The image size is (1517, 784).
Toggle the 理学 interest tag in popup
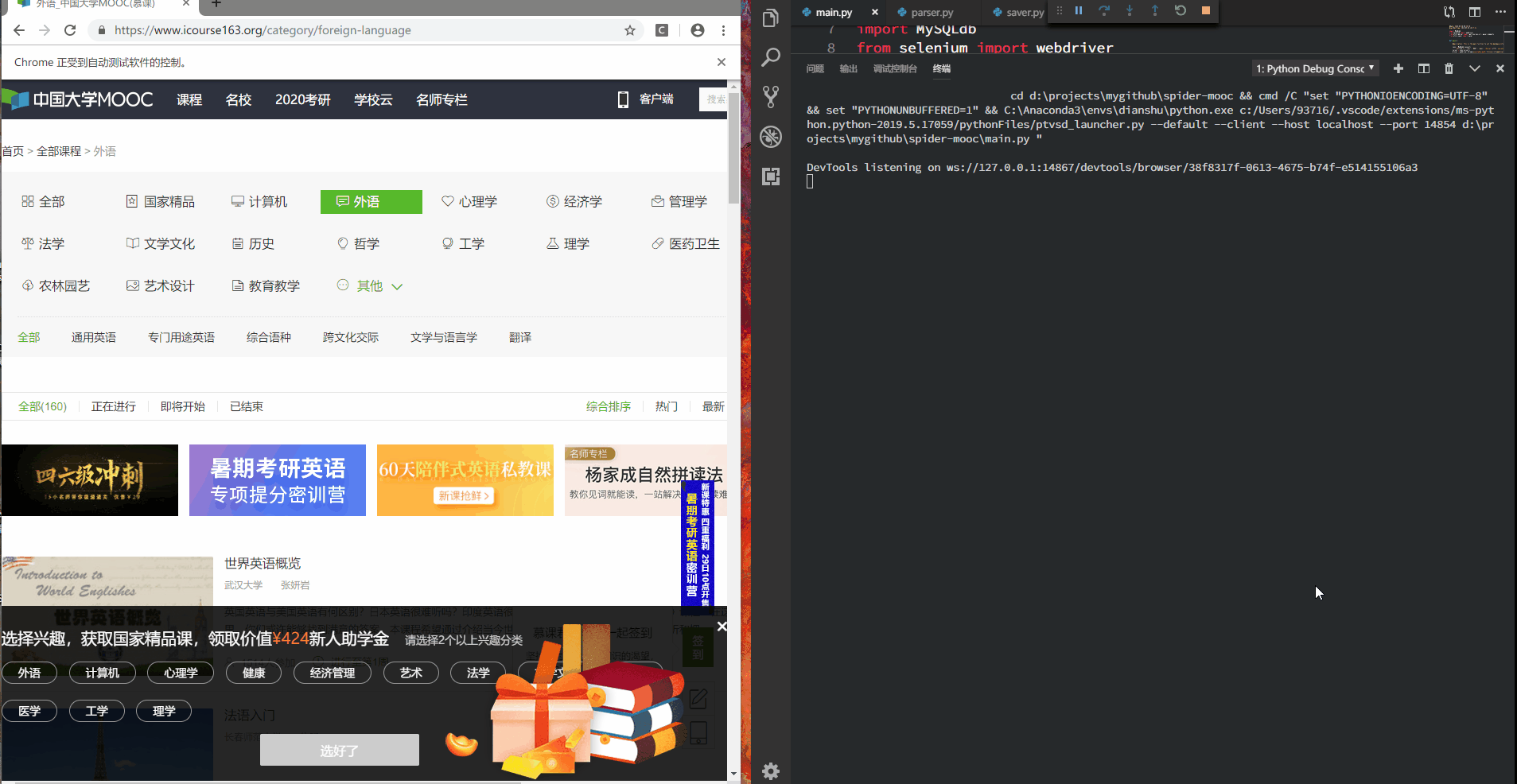[x=164, y=711]
